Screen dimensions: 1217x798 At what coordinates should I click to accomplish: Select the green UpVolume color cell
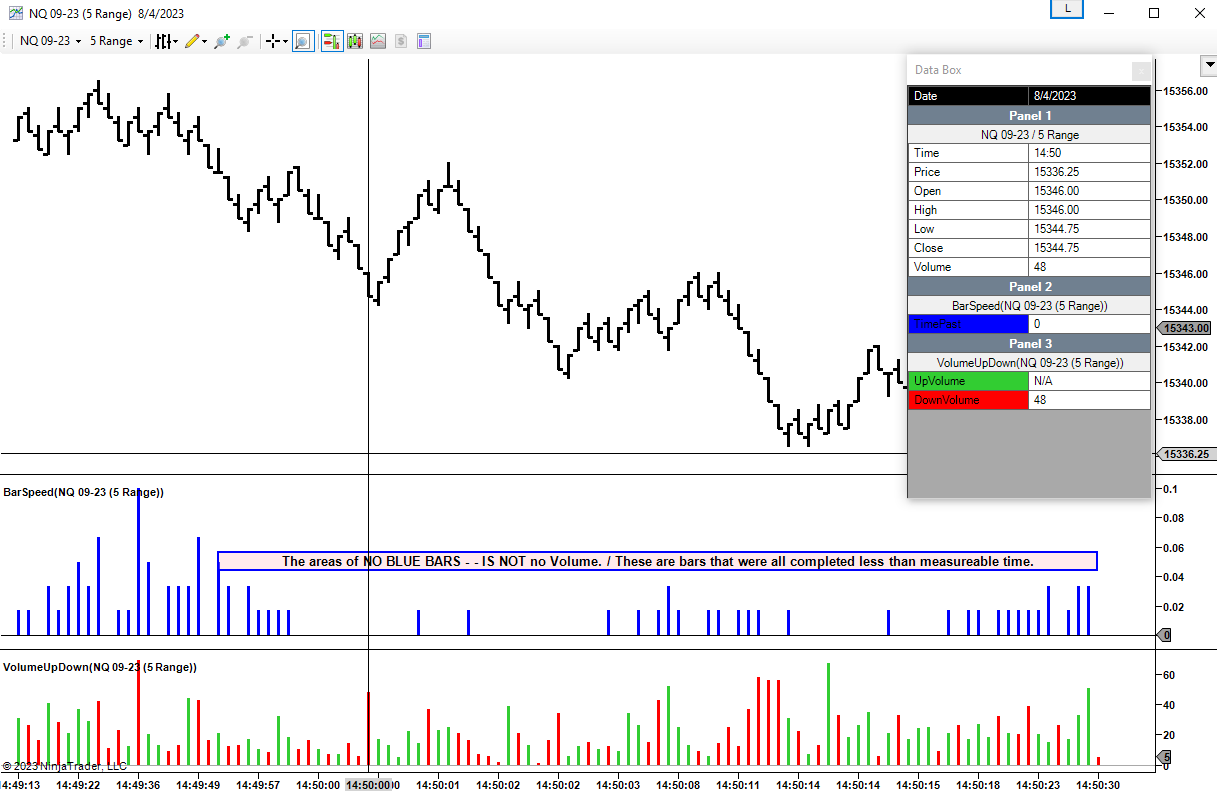point(968,381)
